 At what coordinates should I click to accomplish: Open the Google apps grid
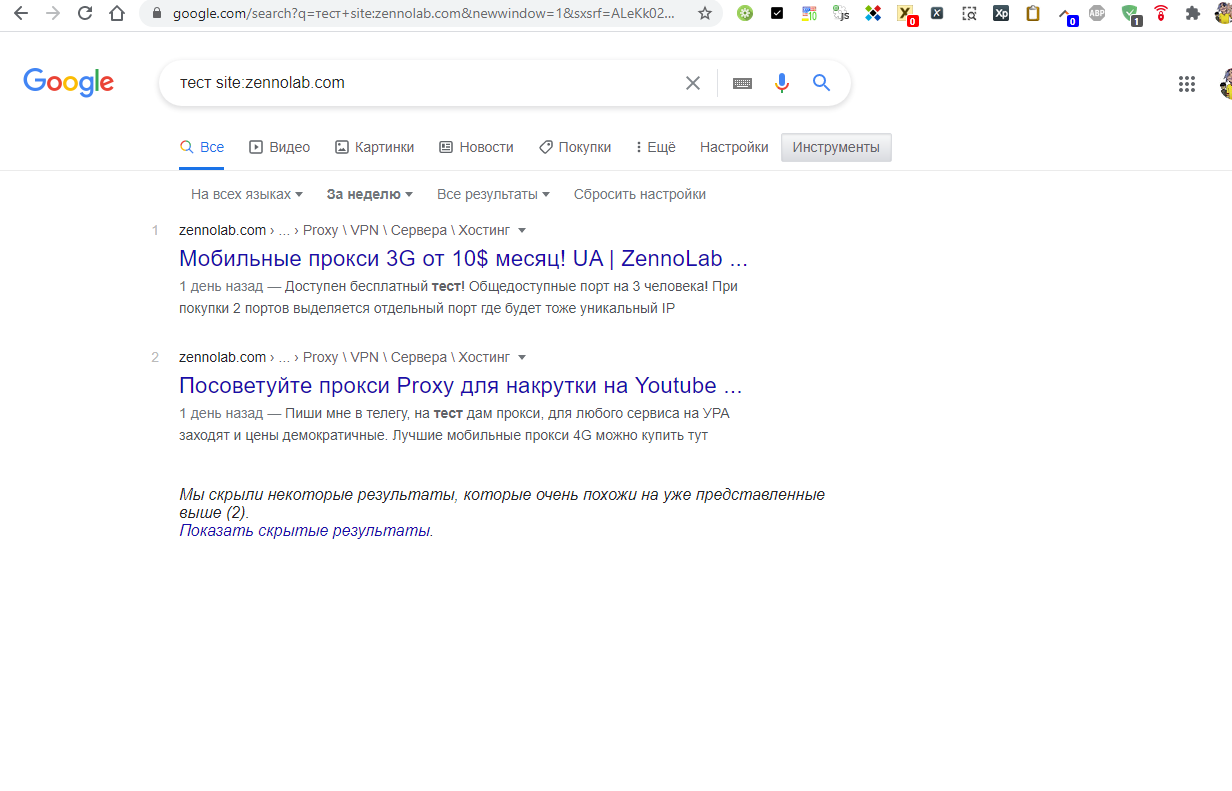coord(1187,84)
